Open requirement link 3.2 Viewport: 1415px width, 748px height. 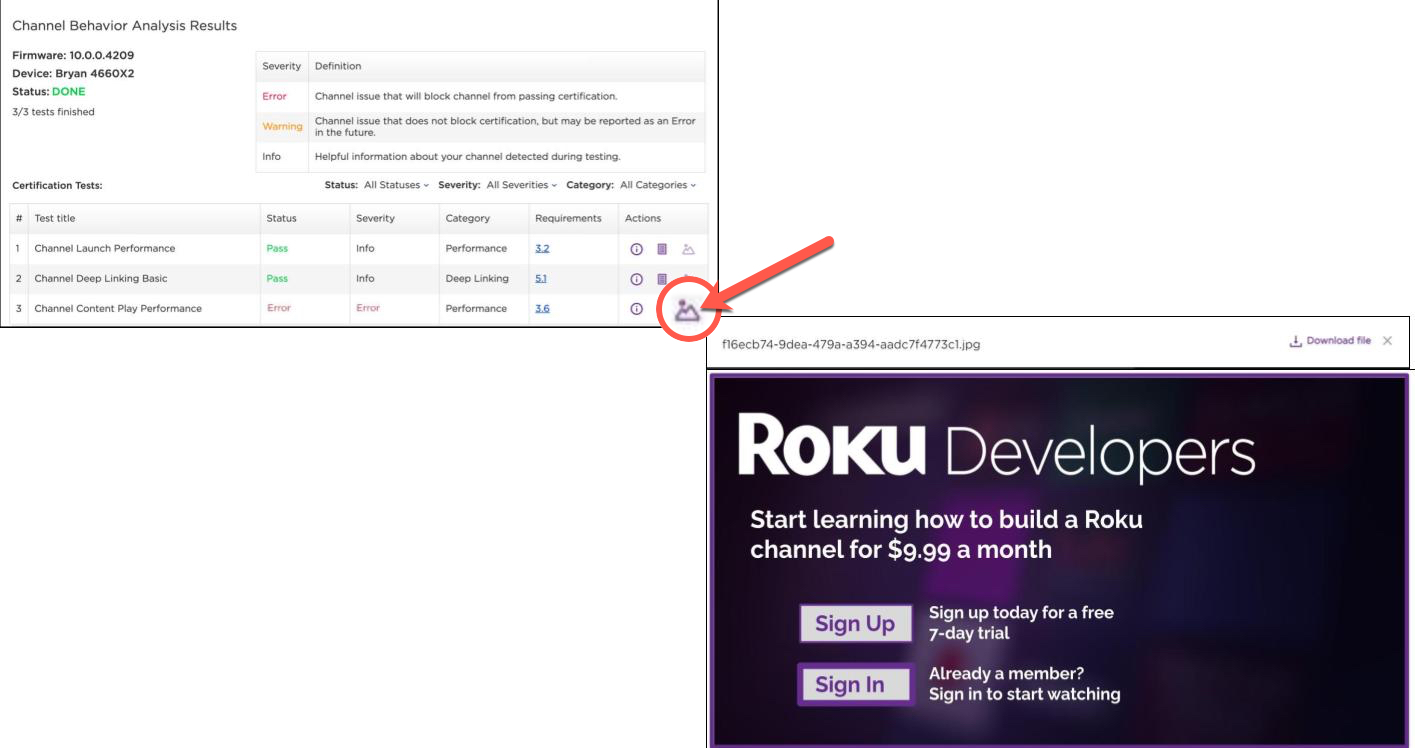pos(542,248)
